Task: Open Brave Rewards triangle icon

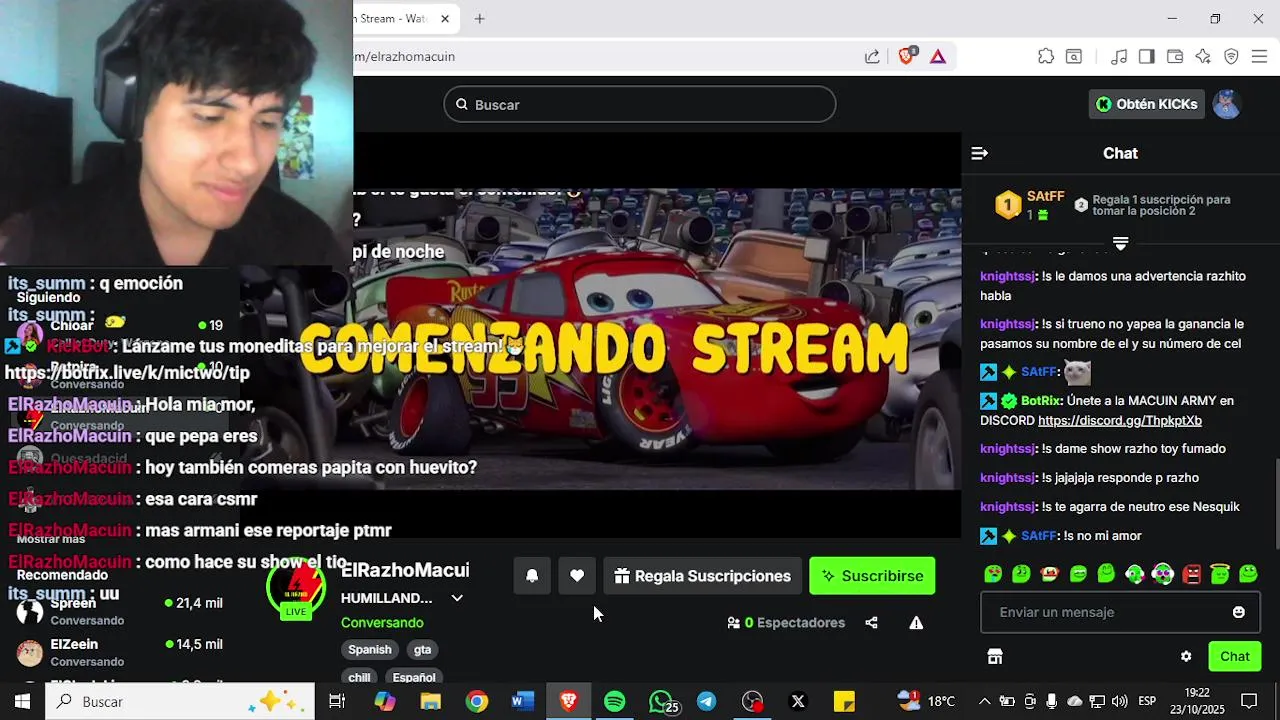Action: click(938, 56)
